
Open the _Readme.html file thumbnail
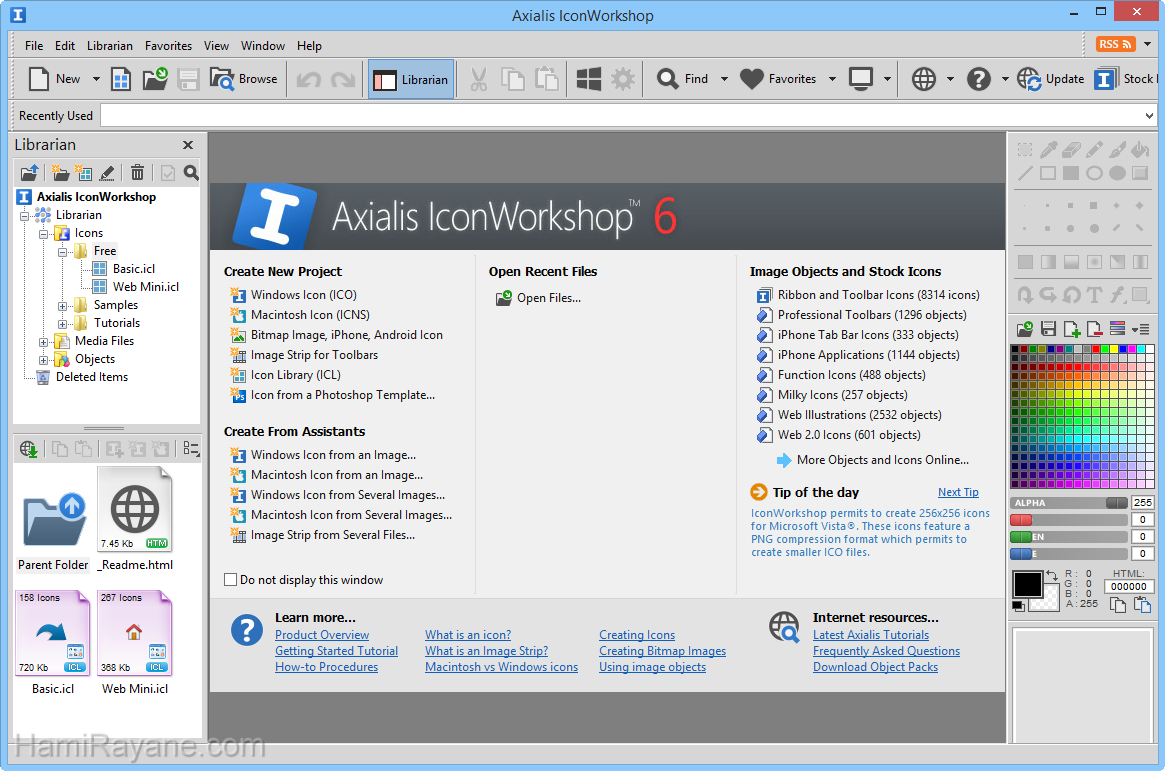(134, 510)
